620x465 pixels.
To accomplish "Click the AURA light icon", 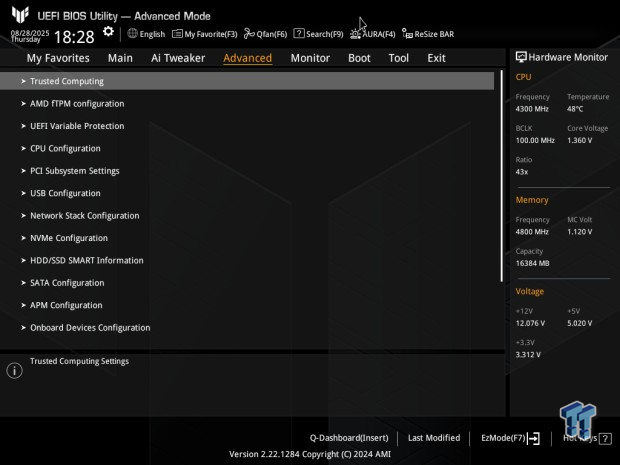I will pyautogui.click(x=355, y=34).
